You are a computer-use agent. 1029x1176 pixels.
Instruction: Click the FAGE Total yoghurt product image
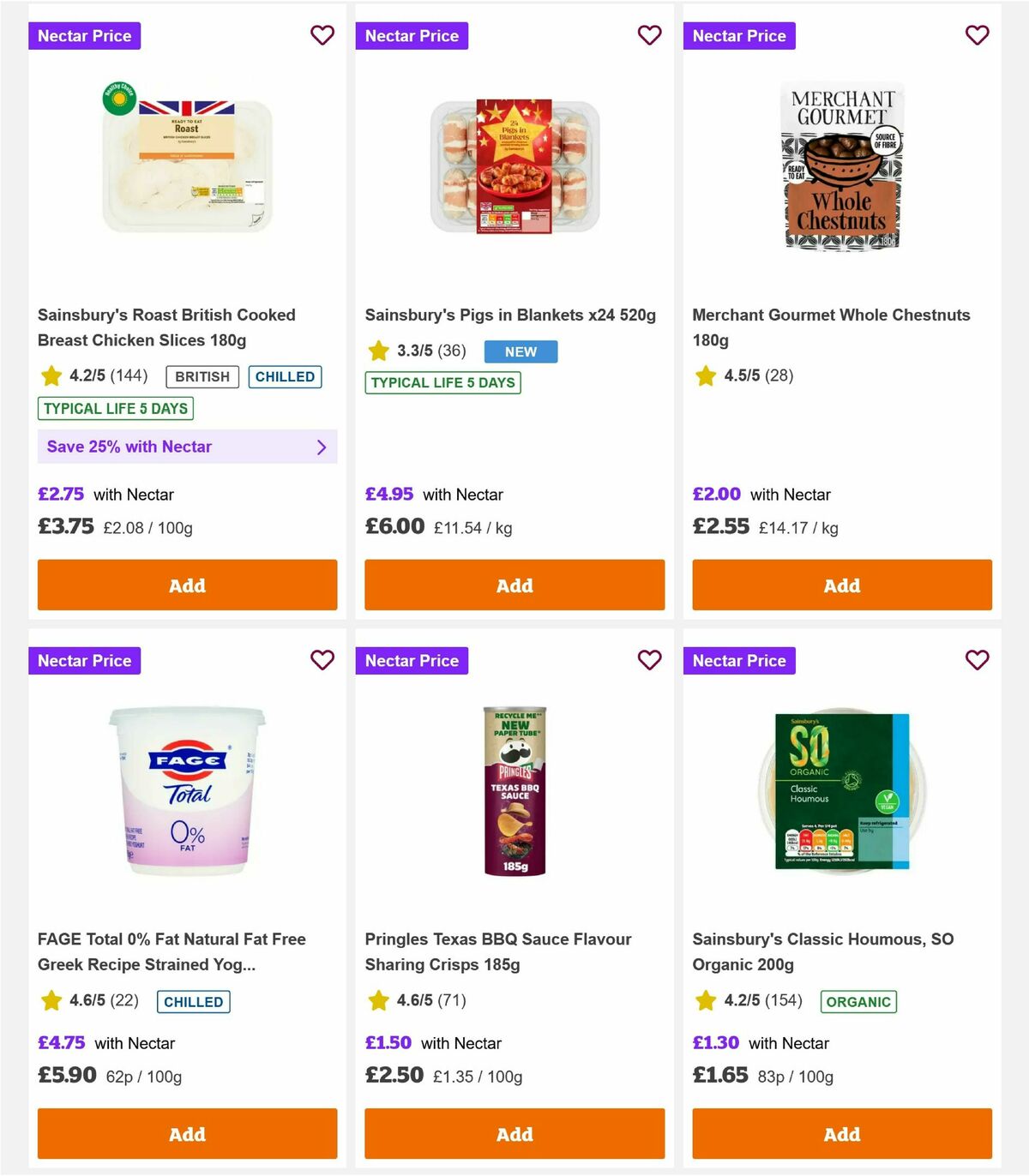[x=187, y=792]
